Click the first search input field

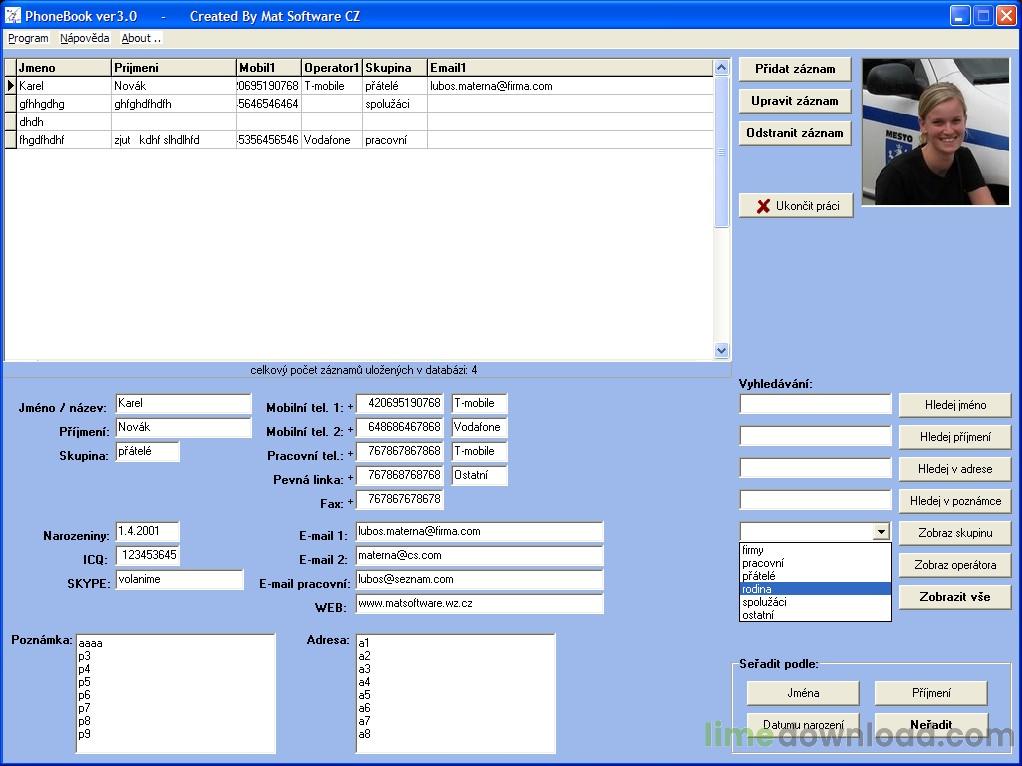pos(815,404)
